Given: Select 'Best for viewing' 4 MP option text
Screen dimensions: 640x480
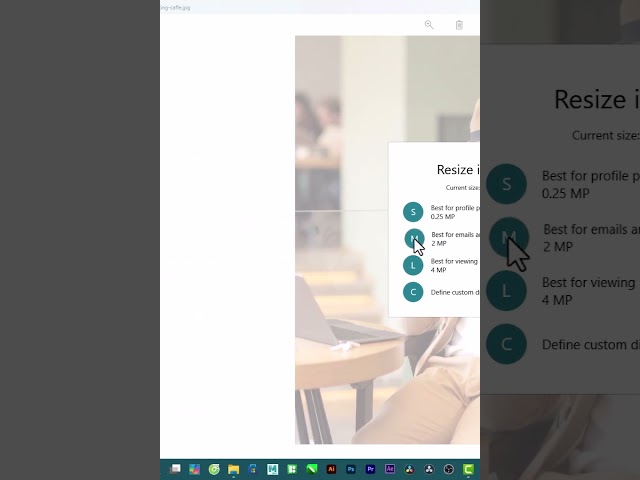Looking at the screenshot, I should click(x=454, y=265).
